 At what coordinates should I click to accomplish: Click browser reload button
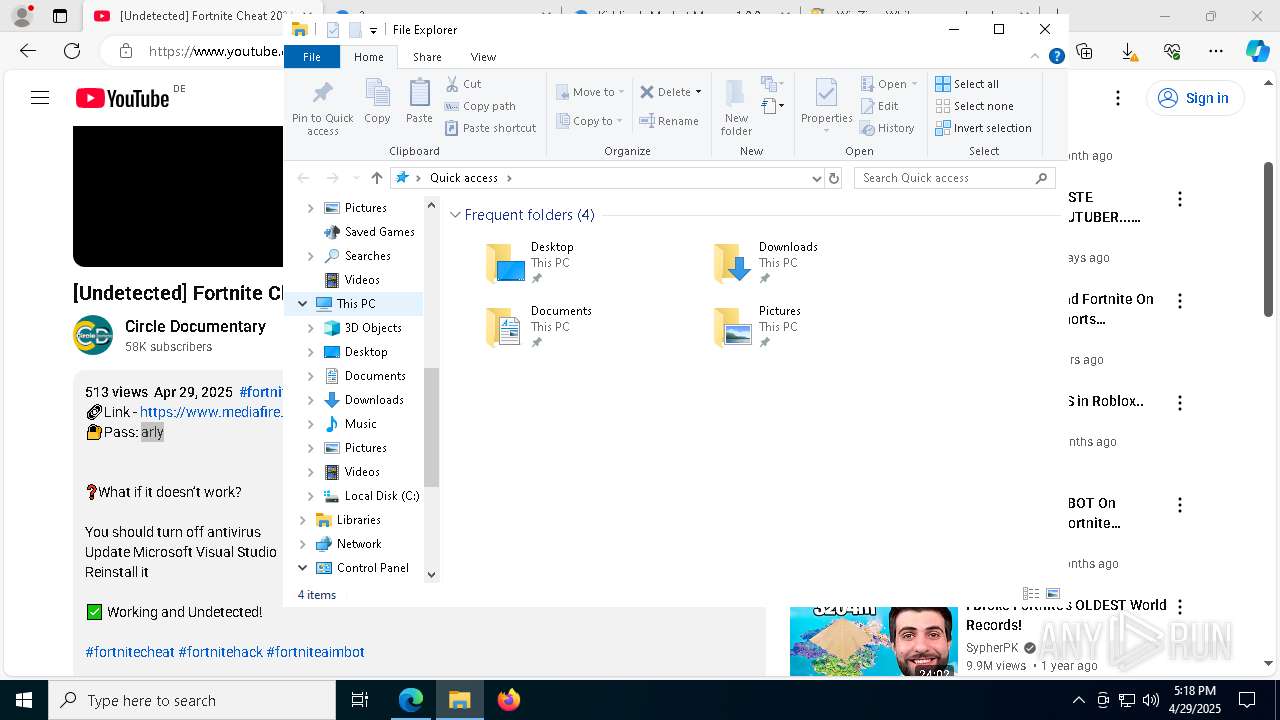[x=72, y=51]
